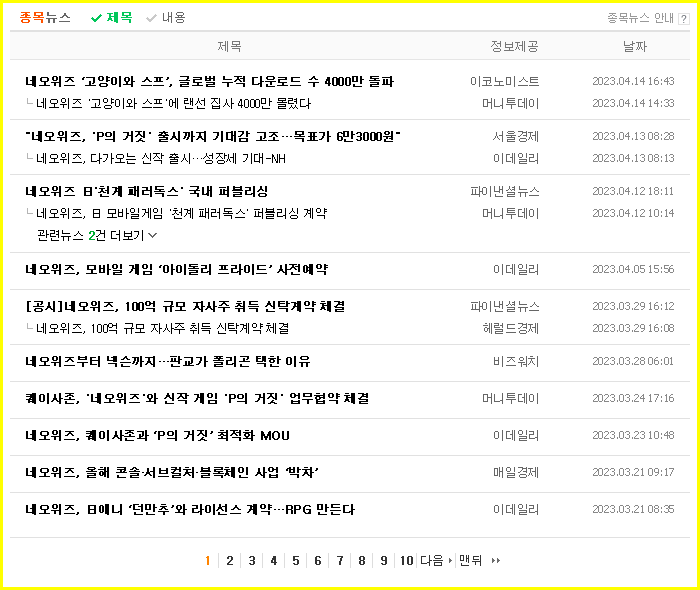Click date 2023.03.23 10:48
The width and height of the screenshot is (700, 590).
[x=633, y=435]
